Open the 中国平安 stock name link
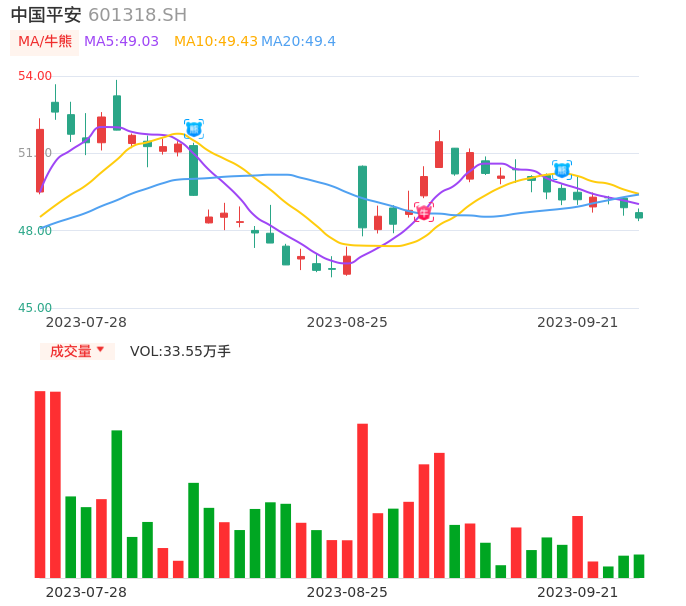686x606 pixels. pos(46,15)
